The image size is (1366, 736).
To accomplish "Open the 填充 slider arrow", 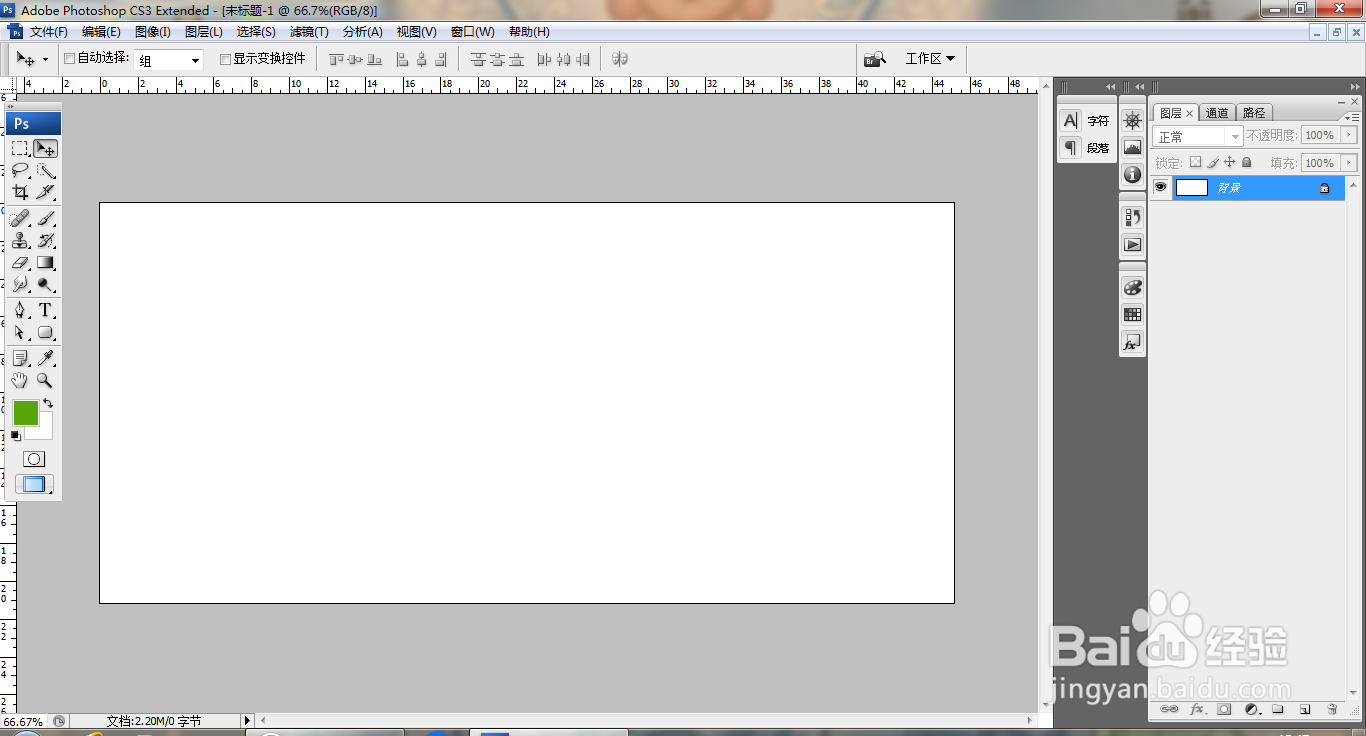I will pyautogui.click(x=1350, y=163).
